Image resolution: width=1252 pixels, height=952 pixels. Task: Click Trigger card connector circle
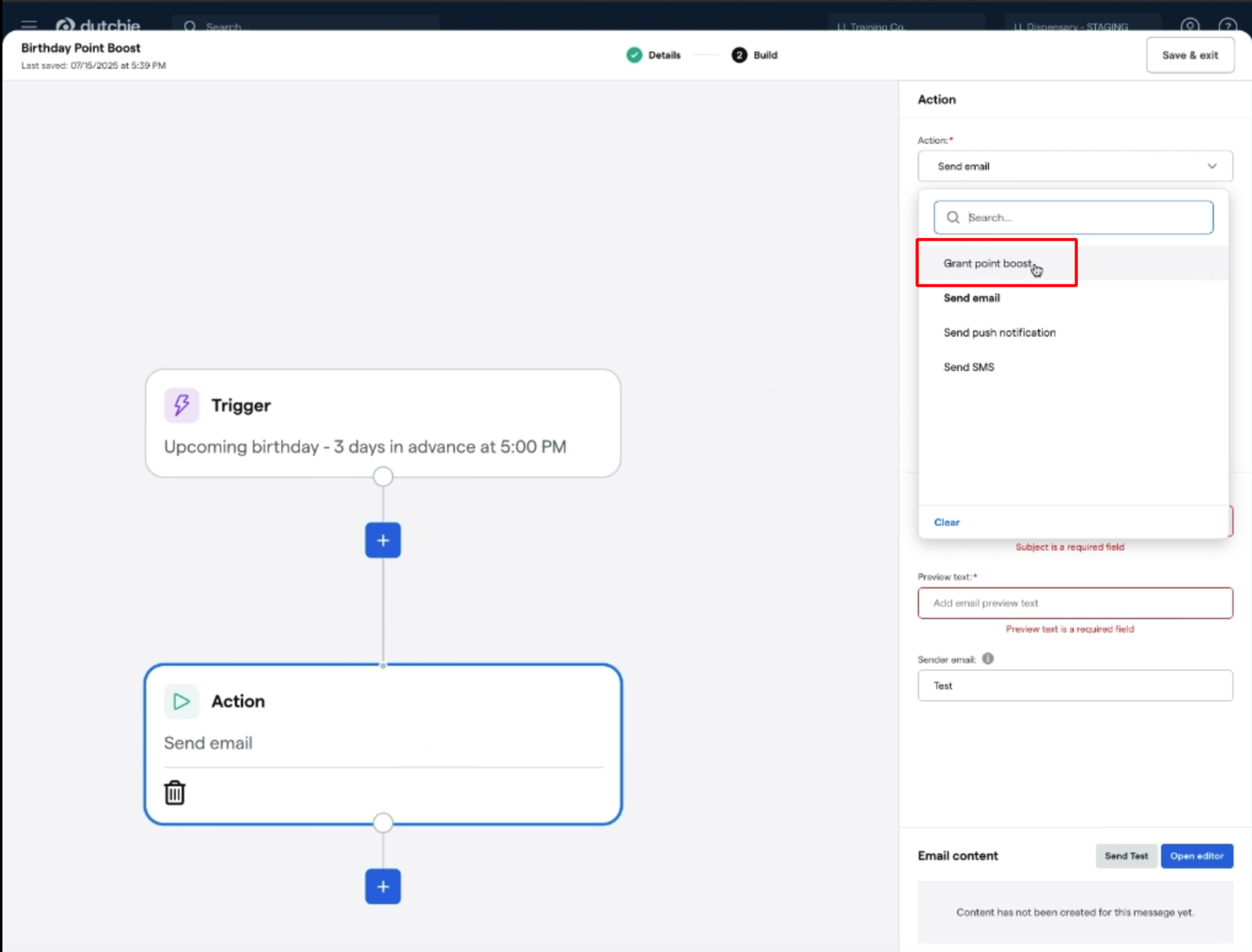point(383,477)
